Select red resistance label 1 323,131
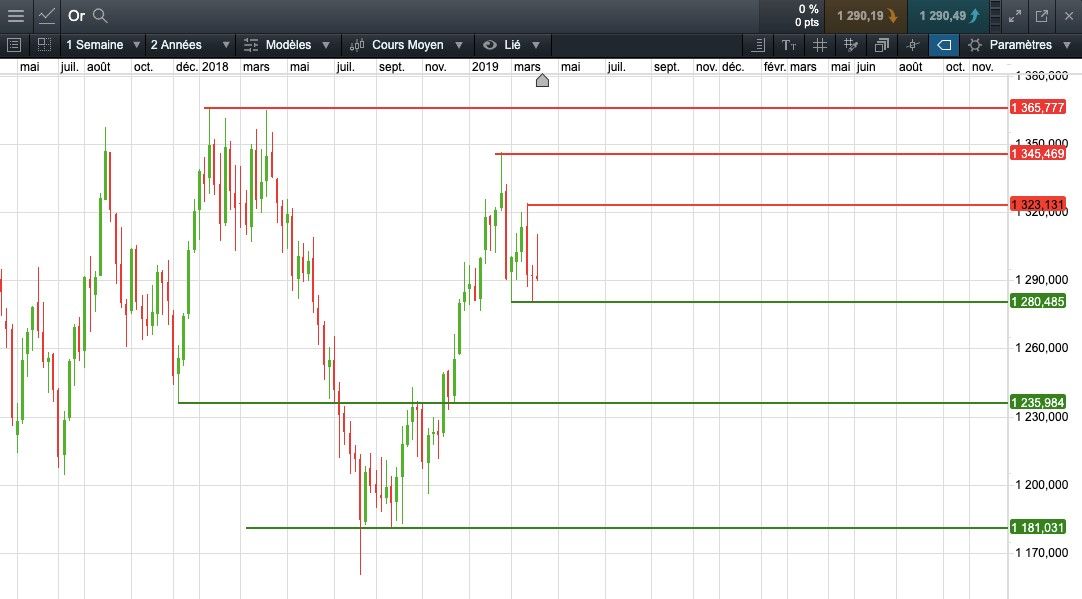Screen dimensions: 1082x599 point(1038,204)
